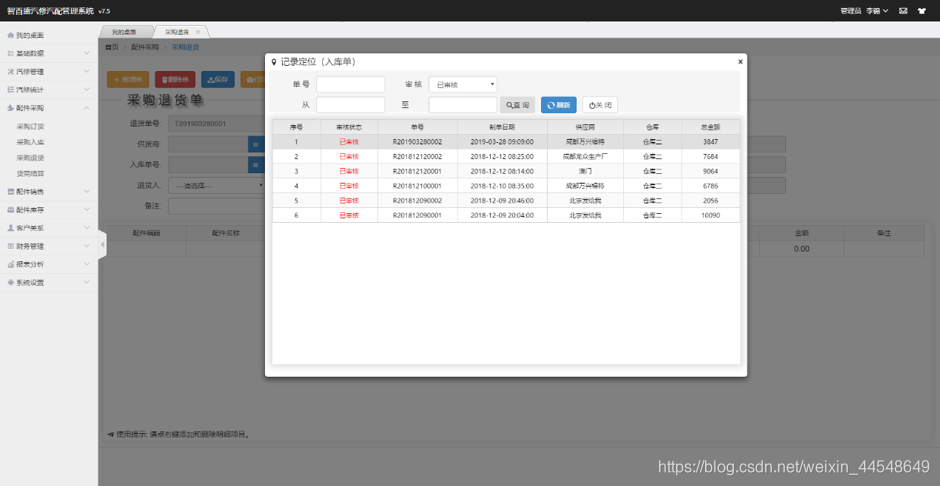Viewport: 940px width, 486px height.
Task: Expand the 配件销售 menu chevron
Action: tap(87, 192)
